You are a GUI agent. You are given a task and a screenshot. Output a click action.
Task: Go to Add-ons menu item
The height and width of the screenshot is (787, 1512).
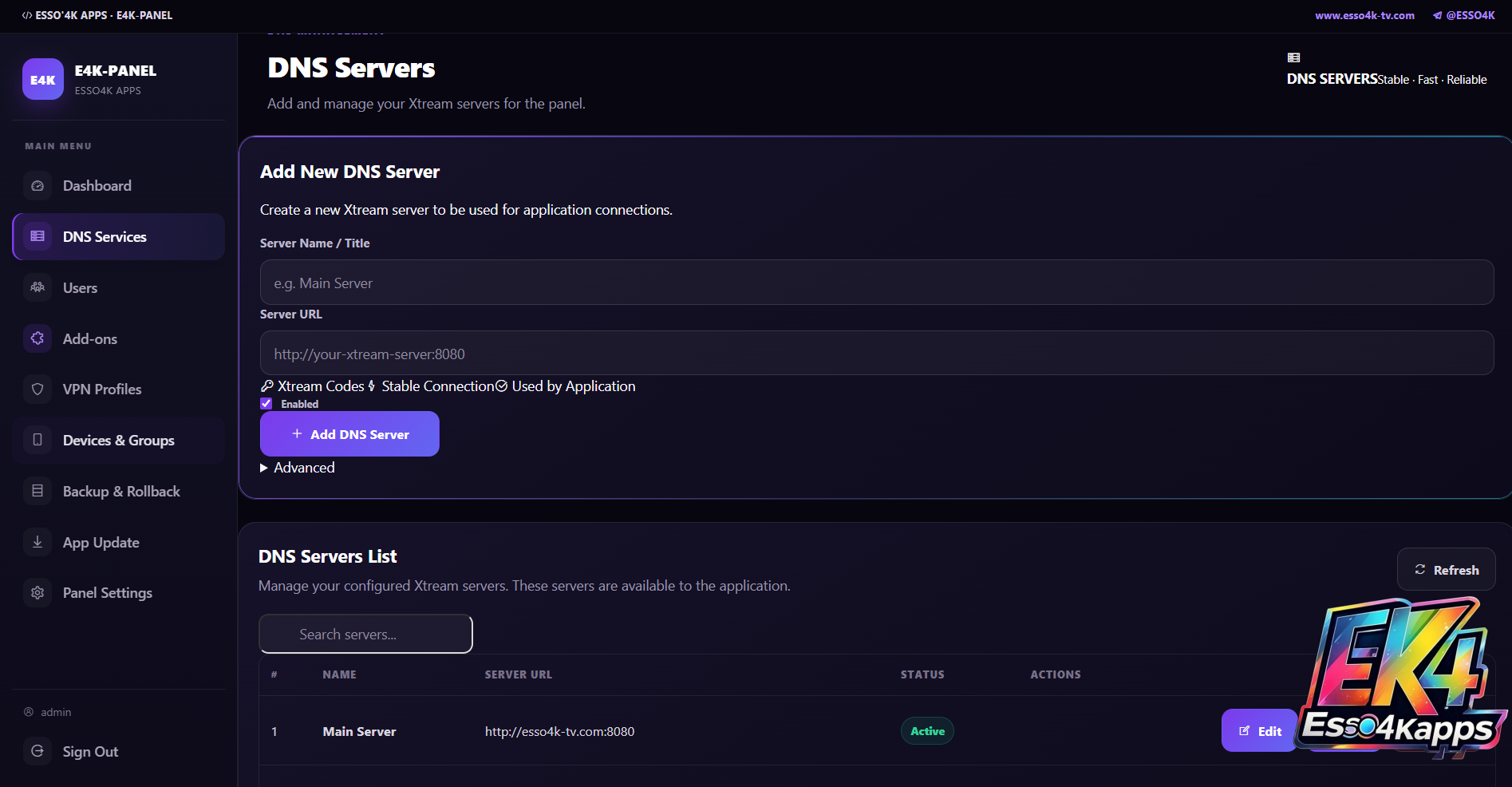pyautogui.click(x=119, y=338)
